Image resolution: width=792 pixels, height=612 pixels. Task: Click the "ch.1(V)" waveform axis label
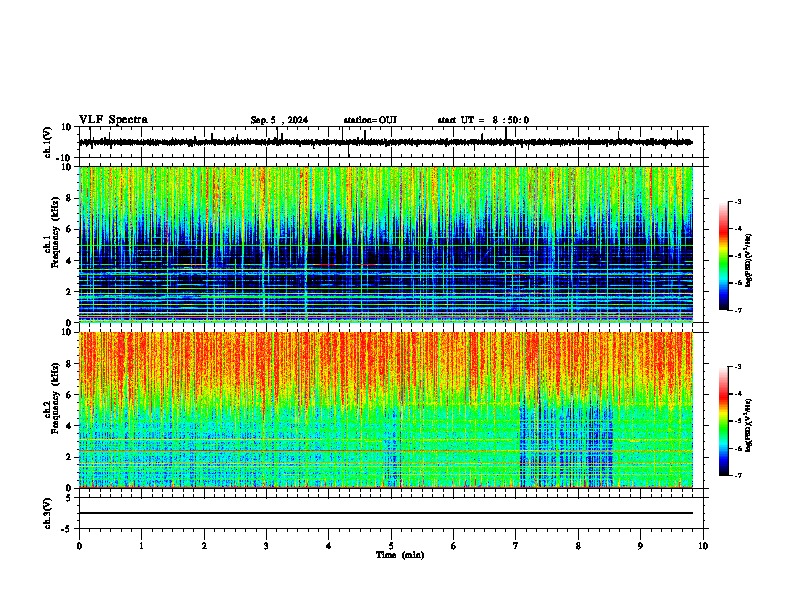(x=48, y=142)
